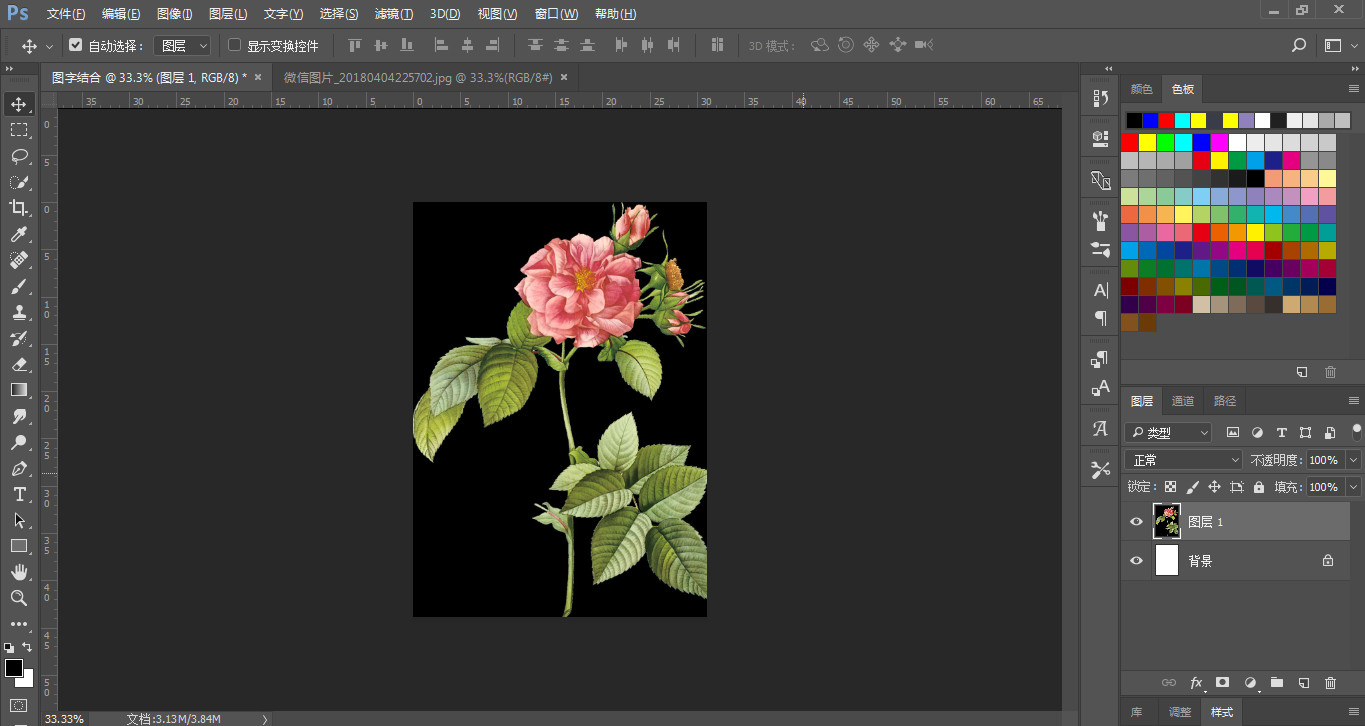Swap foreground and background colors

(x=28, y=647)
